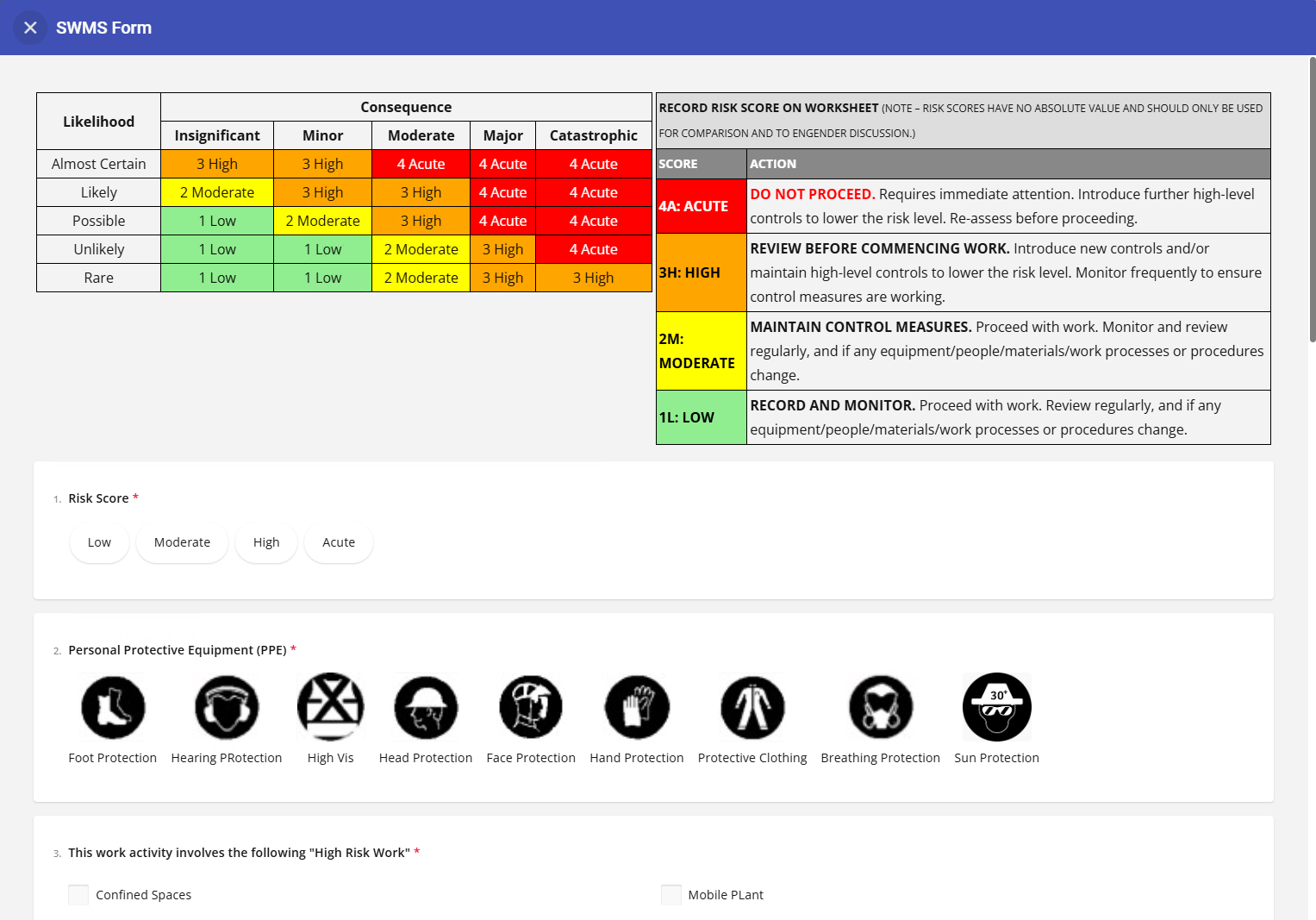Click the Unlikely / Major 3 High cell
The width and height of the screenshot is (1316, 920).
(503, 249)
